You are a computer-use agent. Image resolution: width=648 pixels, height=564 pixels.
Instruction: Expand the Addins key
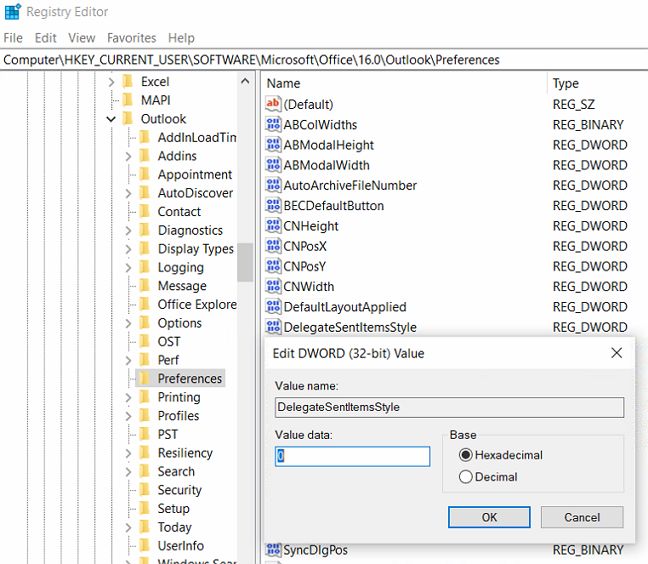[128, 156]
